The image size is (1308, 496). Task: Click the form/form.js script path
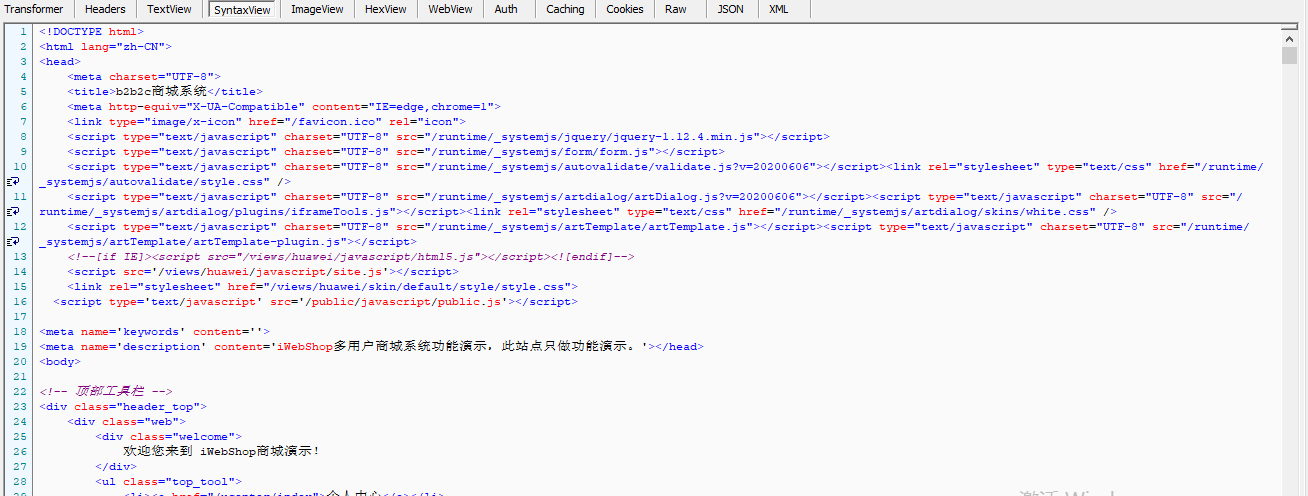click(x=526, y=151)
